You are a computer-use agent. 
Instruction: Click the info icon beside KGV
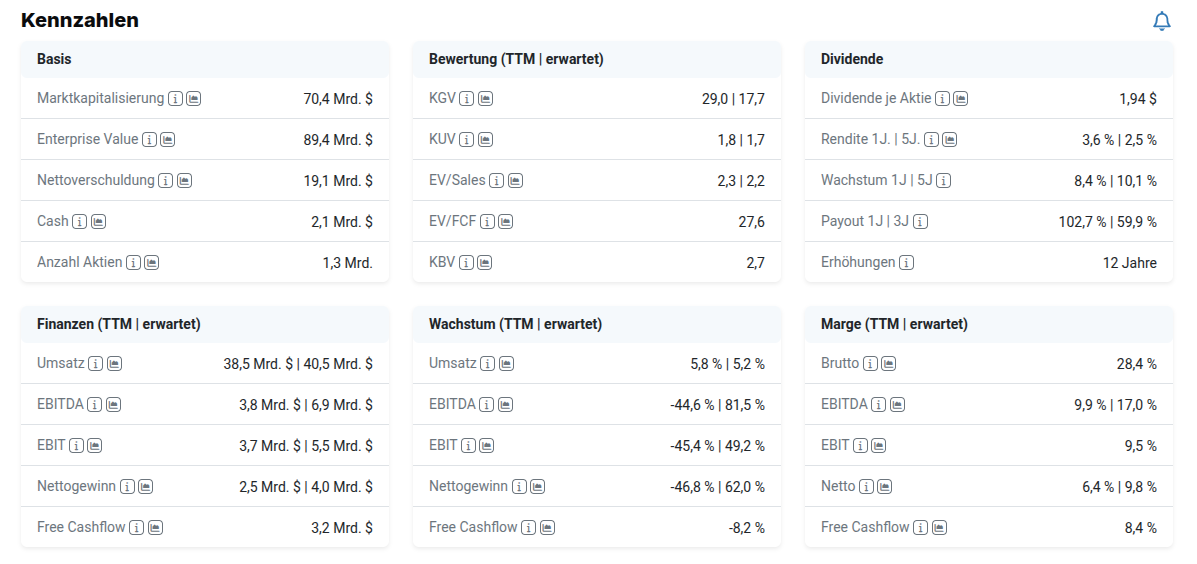(467, 99)
